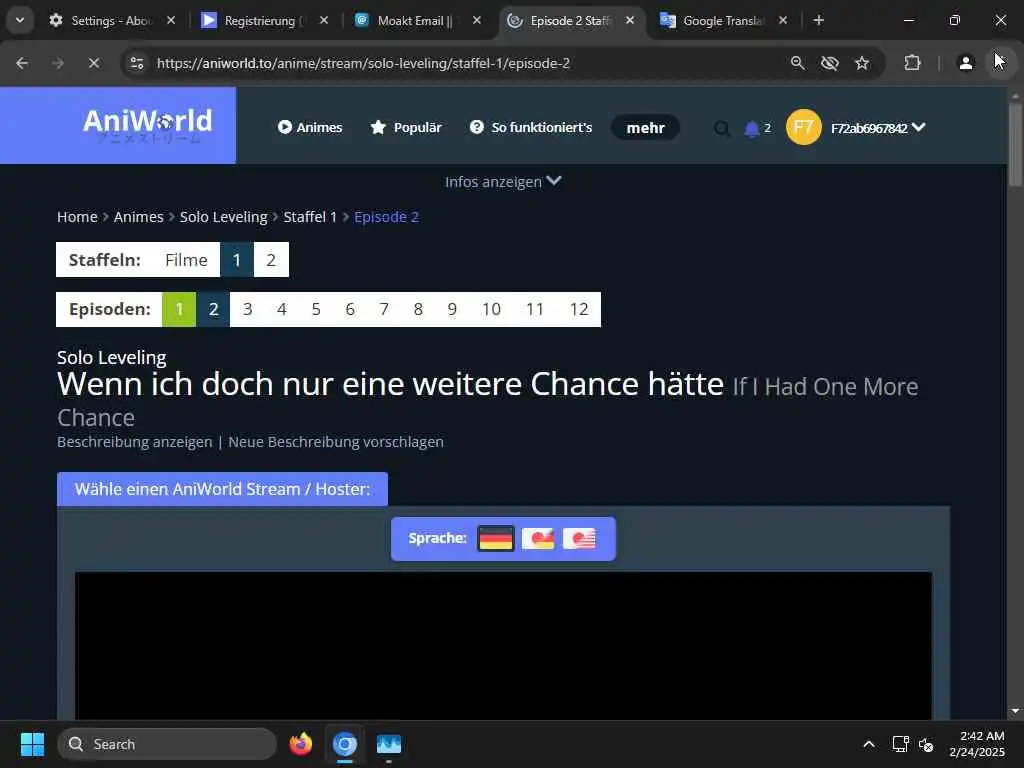
Task: Open a new browser tab
Action: [x=818, y=20]
